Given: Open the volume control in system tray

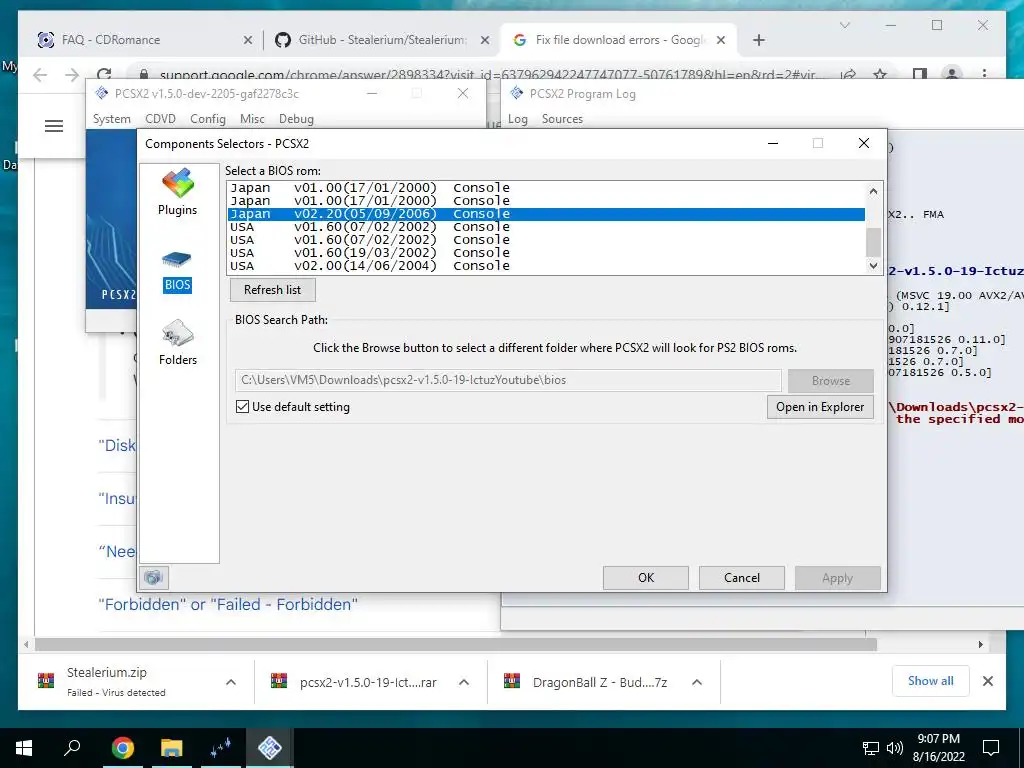Looking at the screenshot, I should [895, 748].
